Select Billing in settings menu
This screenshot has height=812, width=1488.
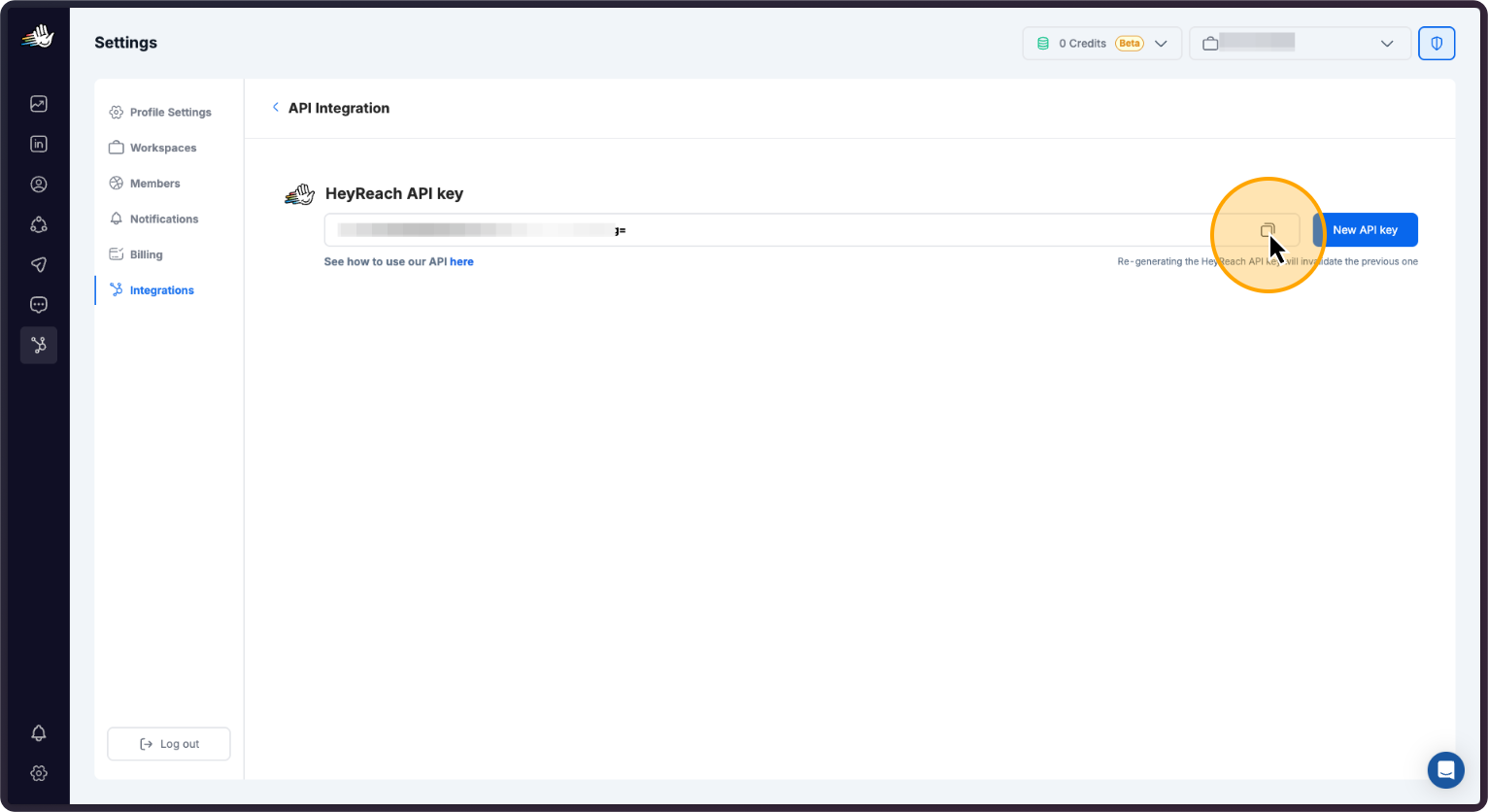pyautogui.click(x=146, y=254)
